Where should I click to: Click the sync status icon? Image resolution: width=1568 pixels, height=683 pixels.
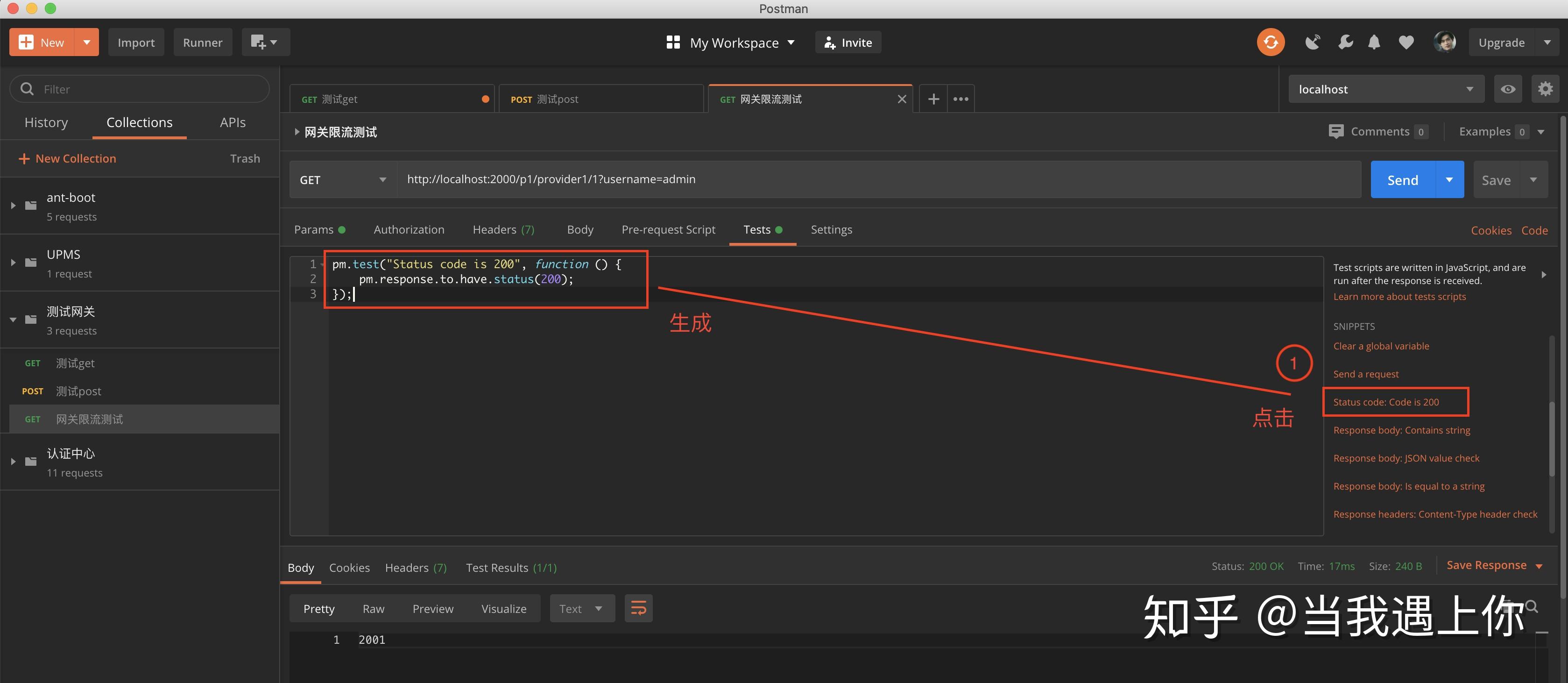pos(1271,42)
